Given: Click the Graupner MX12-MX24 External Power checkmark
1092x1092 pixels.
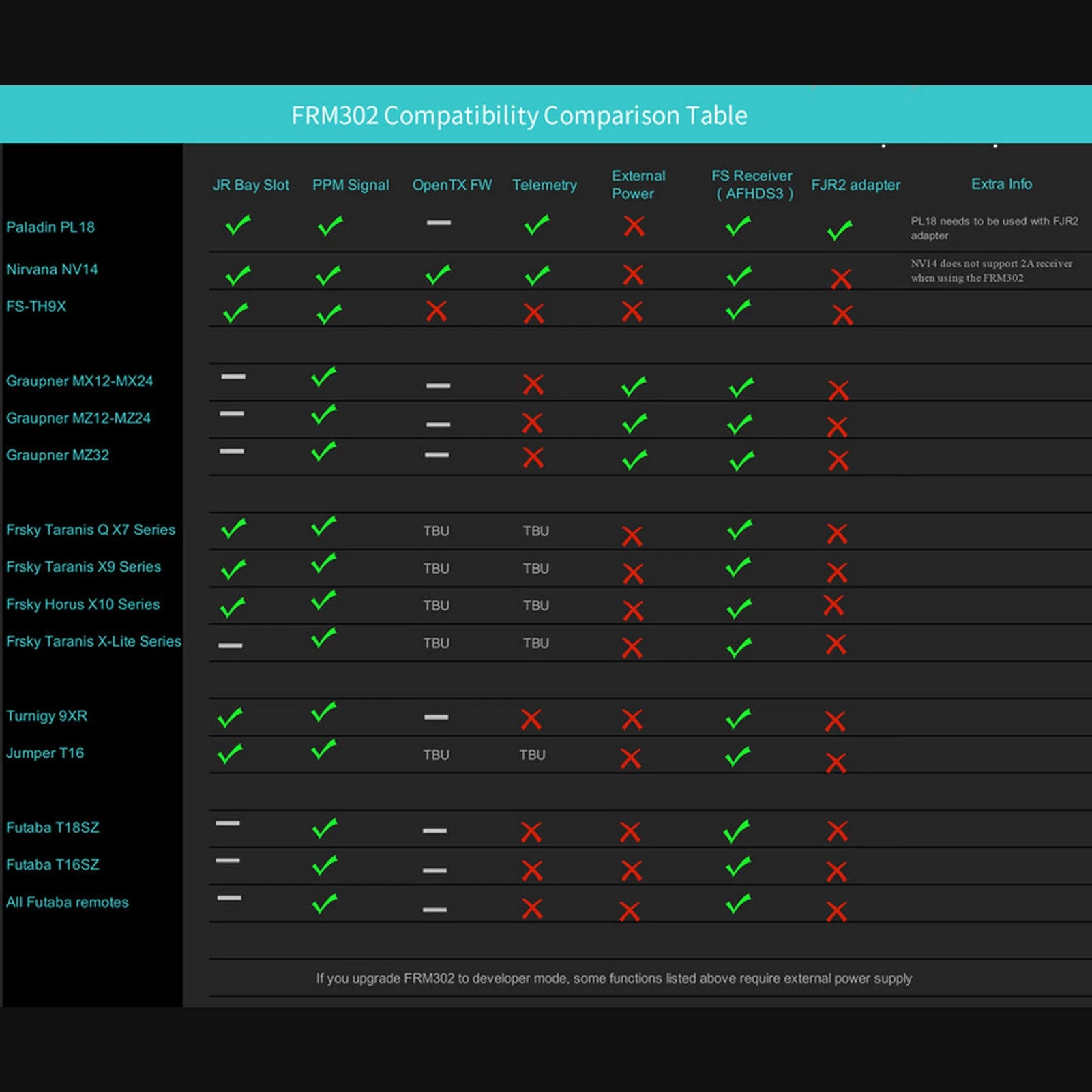Looking at the screenshot, I should (634, 387).
